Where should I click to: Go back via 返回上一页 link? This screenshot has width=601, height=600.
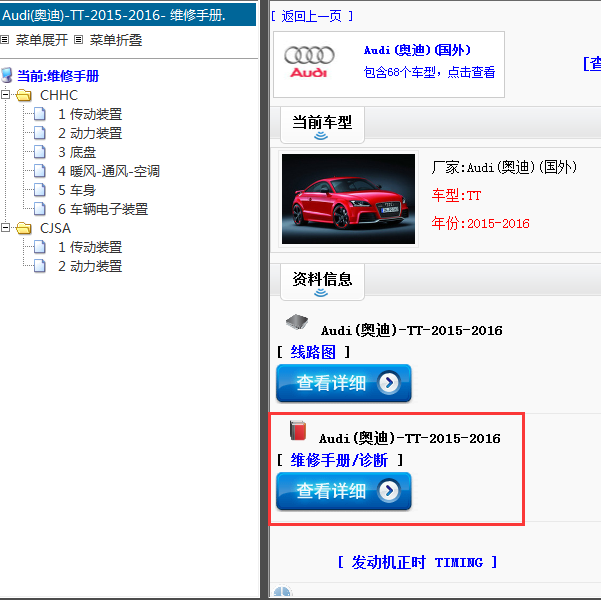tap(312, 16)
